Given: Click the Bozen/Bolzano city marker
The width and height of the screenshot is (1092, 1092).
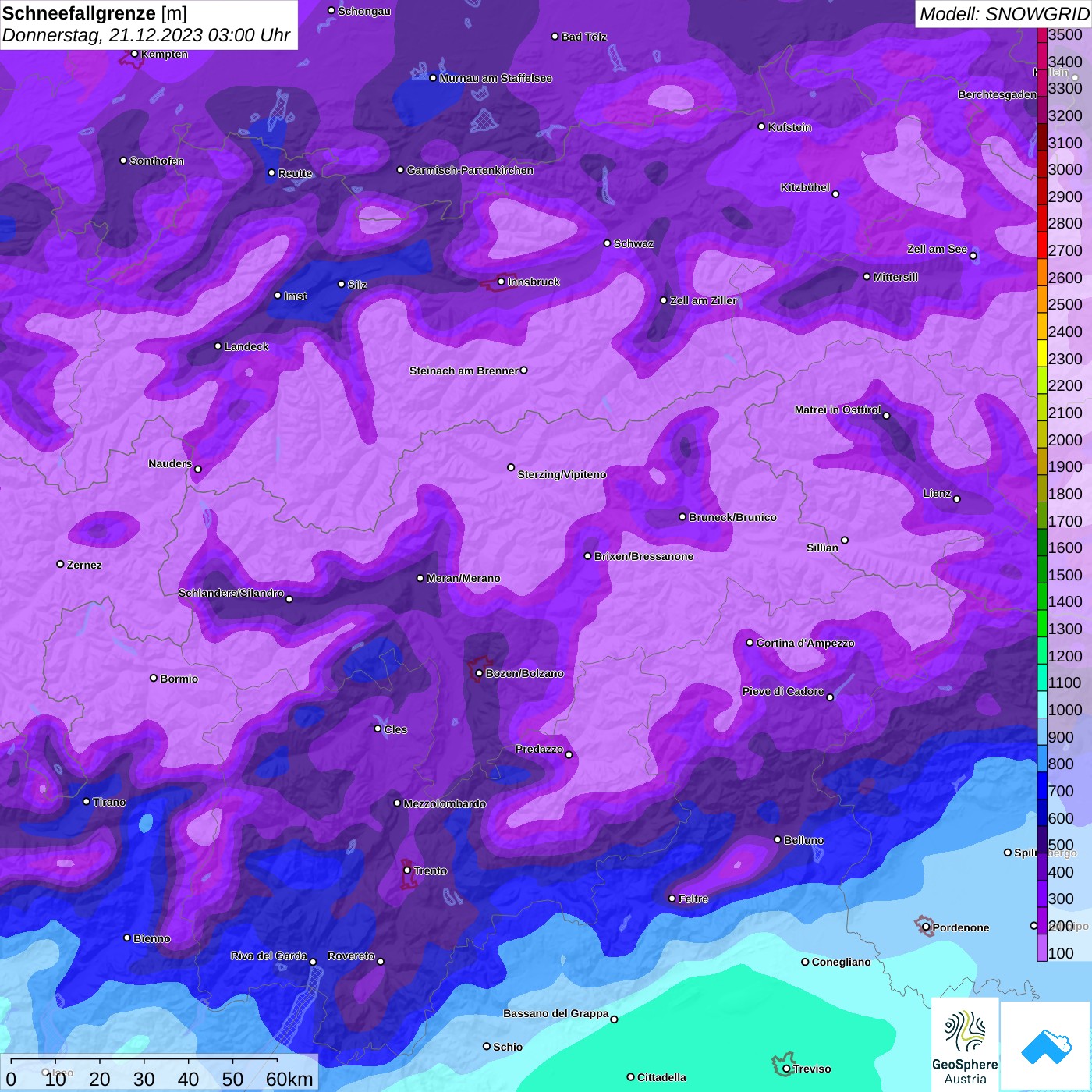Looking at the screenshot, I should [479, 673].
